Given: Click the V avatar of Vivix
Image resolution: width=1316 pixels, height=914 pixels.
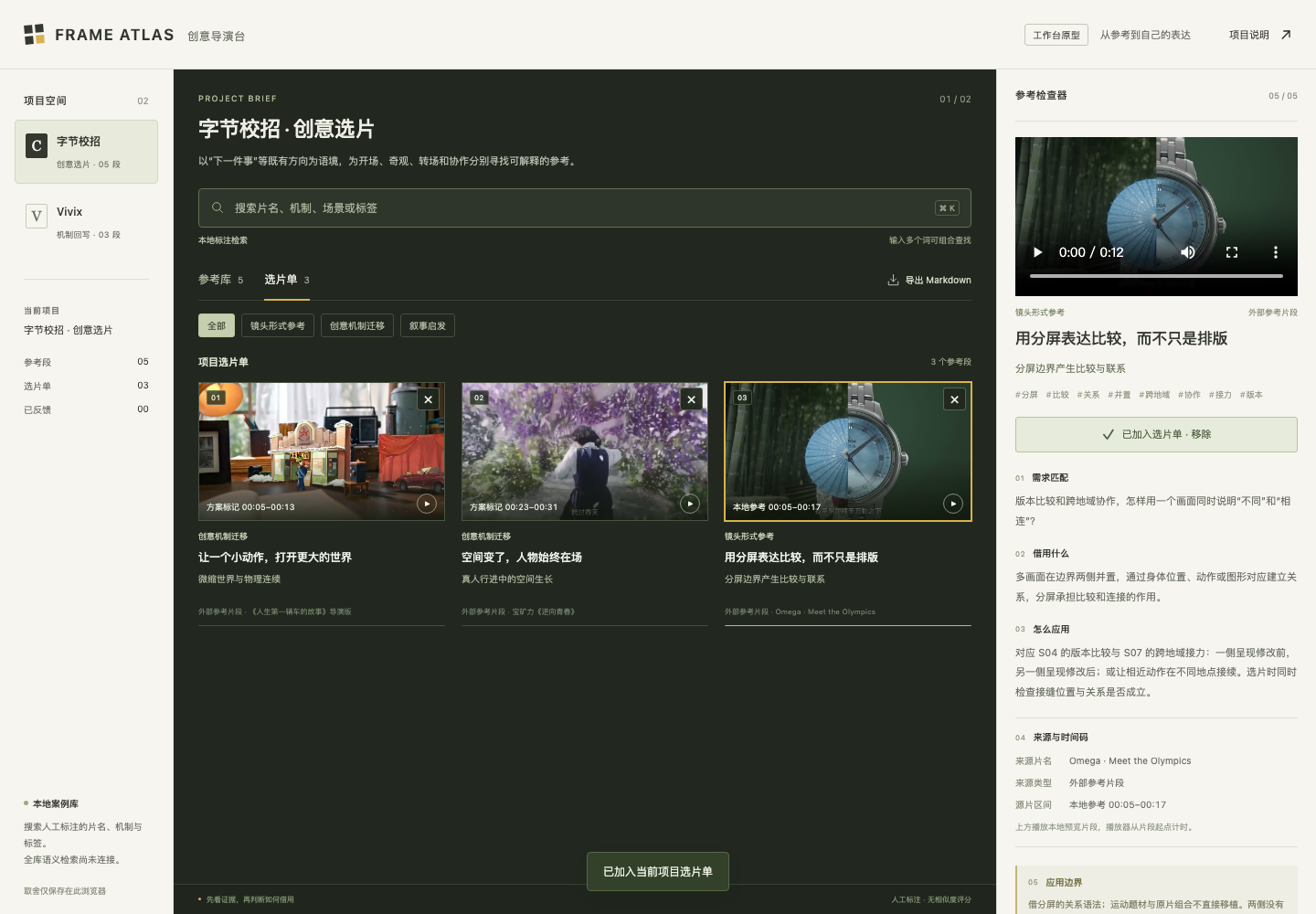Looking at the screenshot, I should (x=37, y=216).
